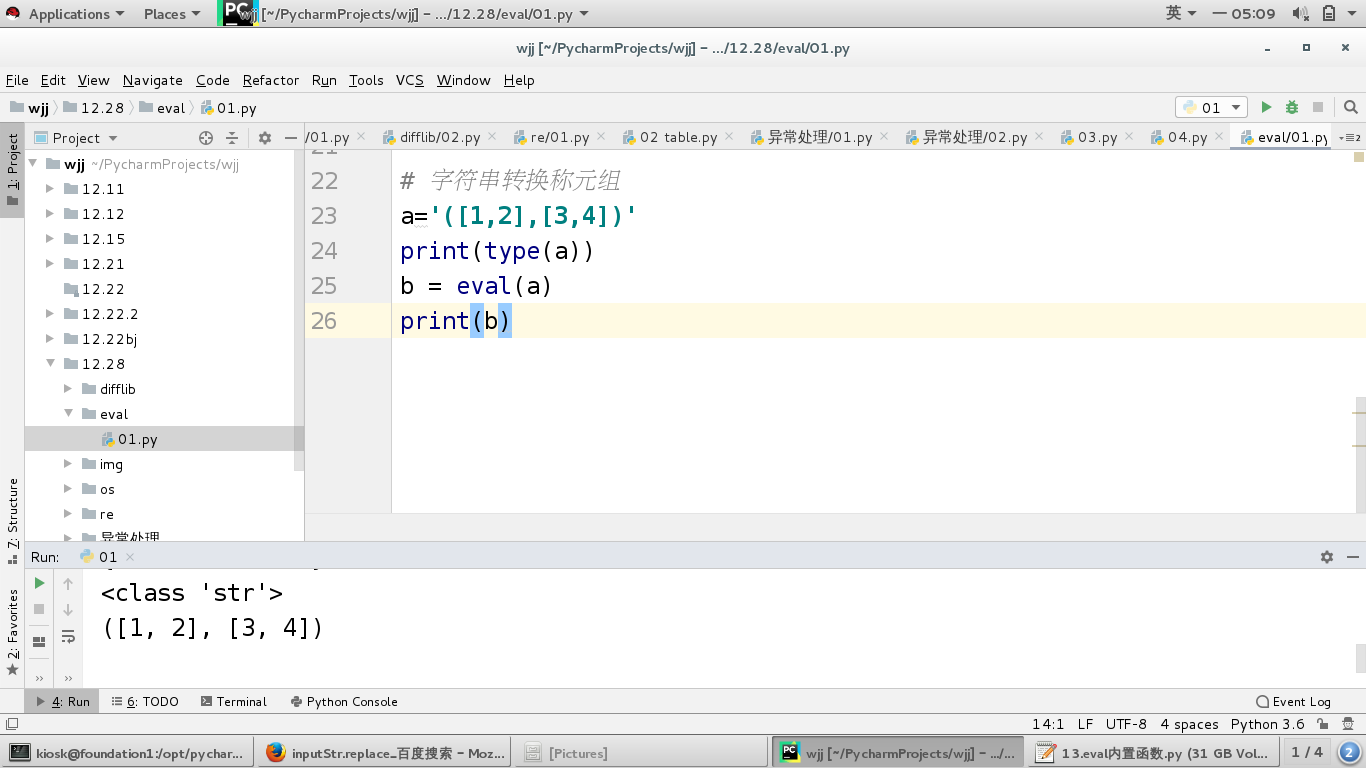
Task: Toggle soft-wrap in Run output
Action: click(68, 636)
